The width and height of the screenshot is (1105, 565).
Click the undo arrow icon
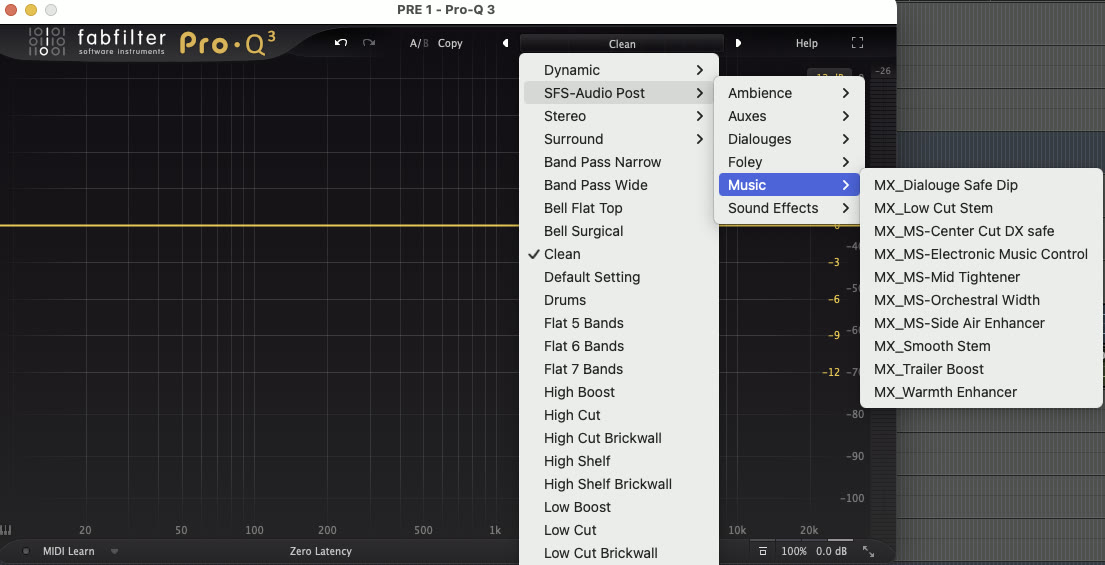(x=341, y=43)
